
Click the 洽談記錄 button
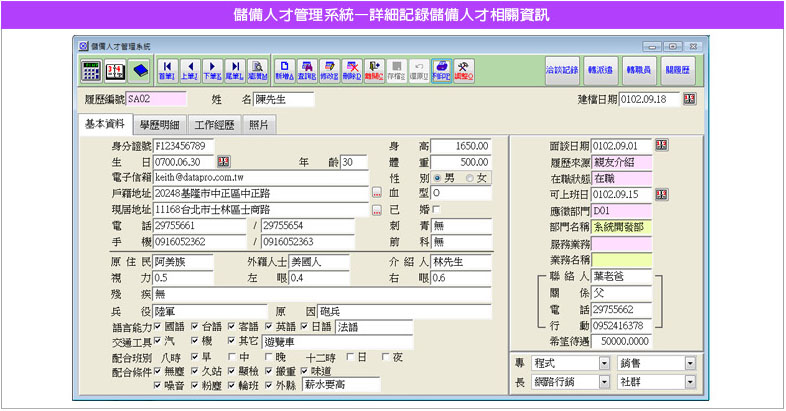562,70
